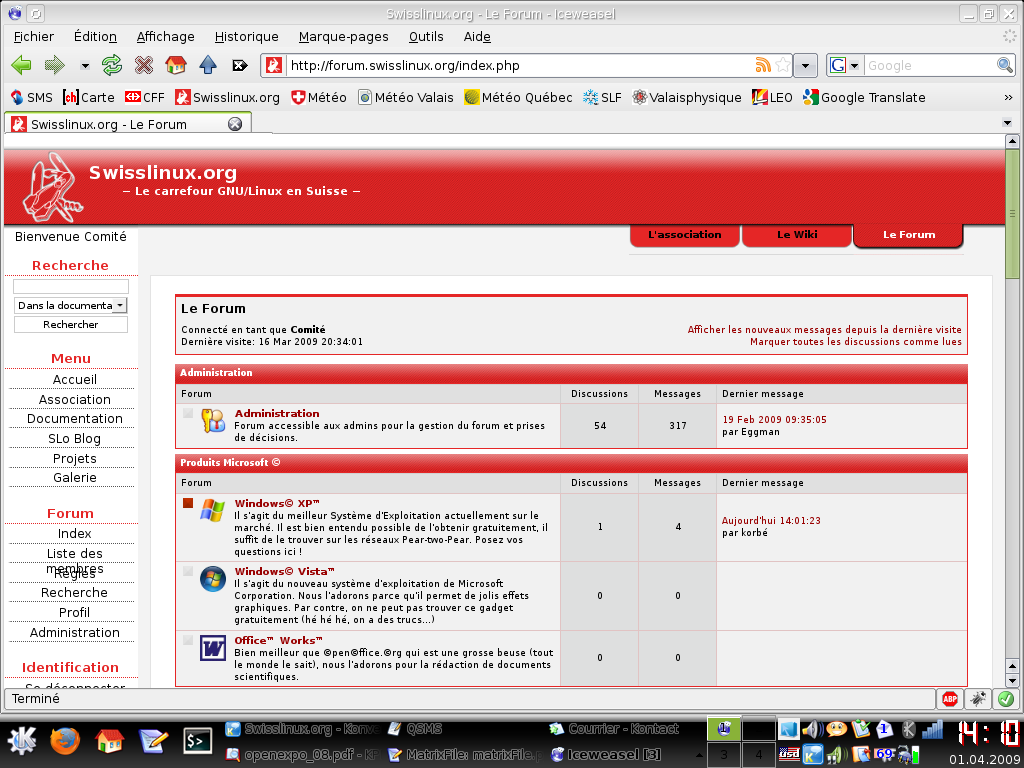Check the Office Works forum checkbox
Viewport: 1024px width, 768px height.
pos(187,642)
